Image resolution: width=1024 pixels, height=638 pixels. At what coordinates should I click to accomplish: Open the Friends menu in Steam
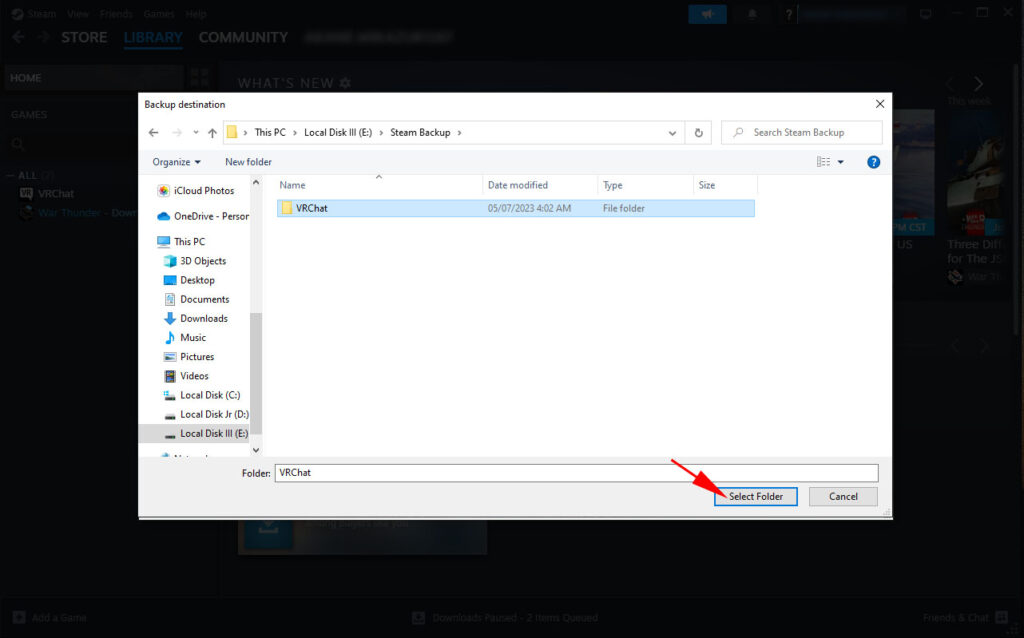pyautogui.click(x=116, y=14)
